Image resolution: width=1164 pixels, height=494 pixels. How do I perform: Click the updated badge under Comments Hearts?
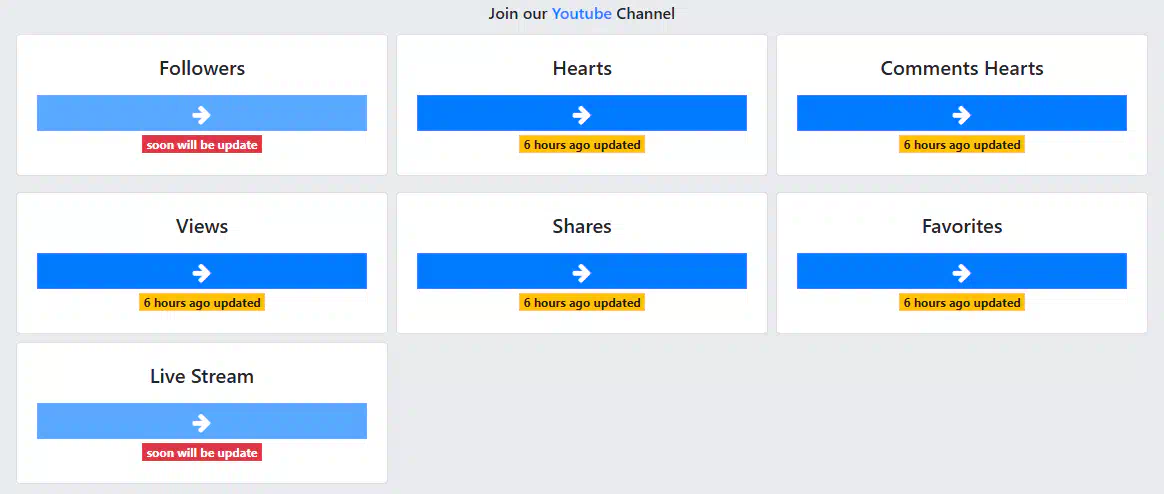[x=962, y=145]
